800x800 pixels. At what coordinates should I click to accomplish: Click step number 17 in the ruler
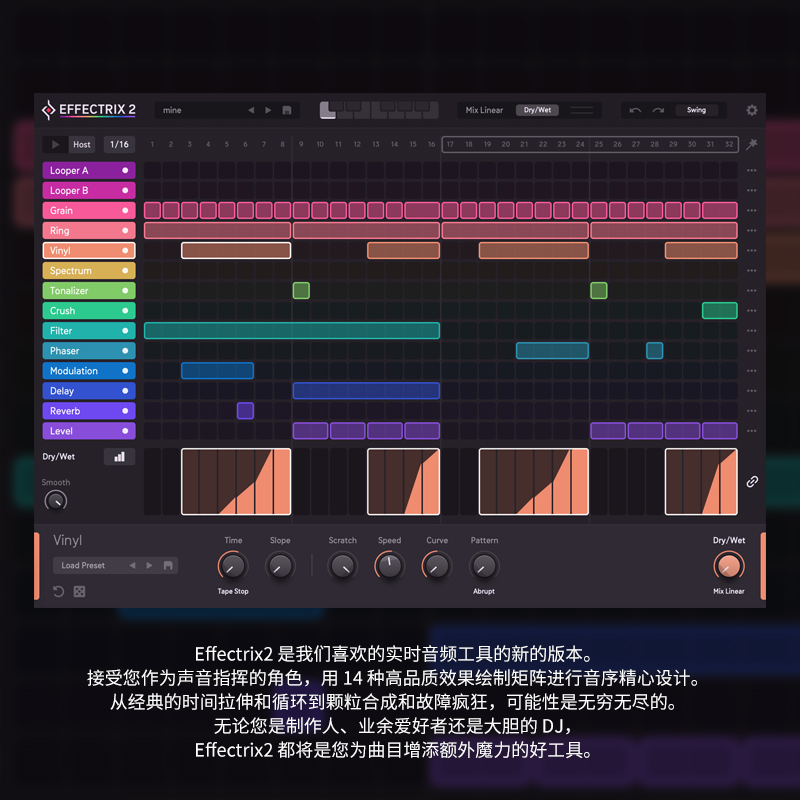click(x=450, y=144)
